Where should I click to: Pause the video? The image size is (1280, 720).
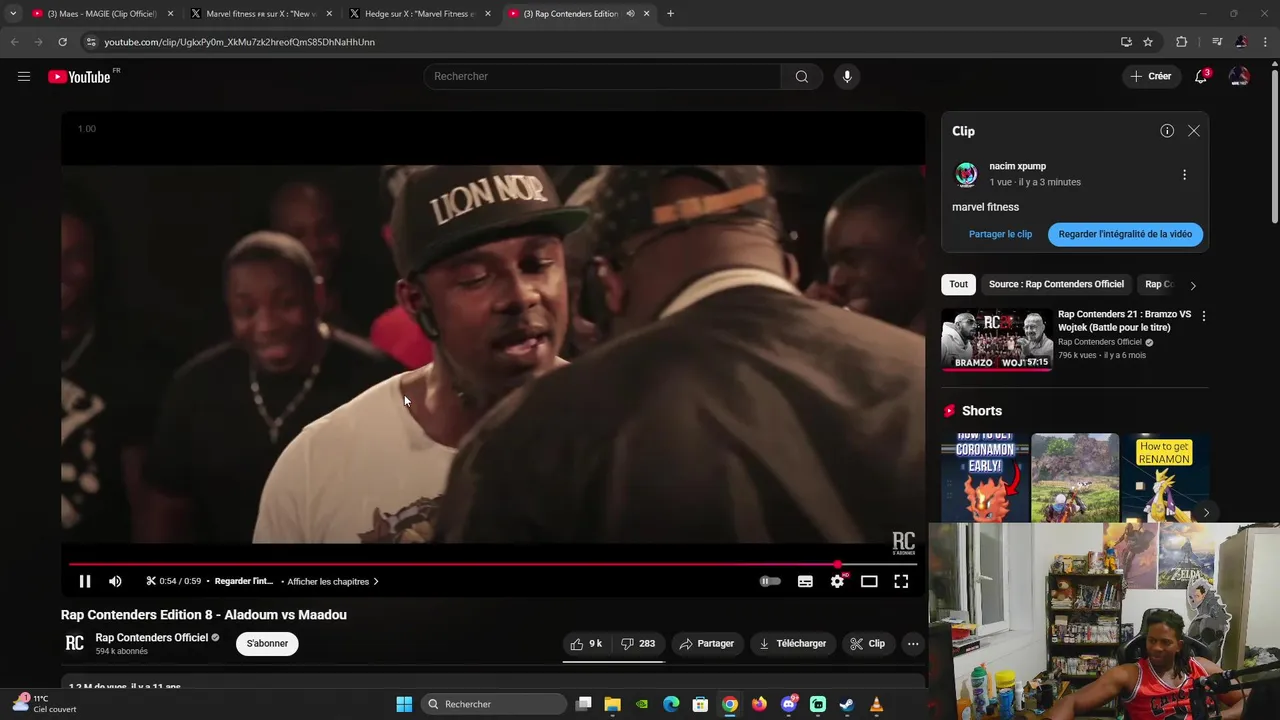click(85, 581)
